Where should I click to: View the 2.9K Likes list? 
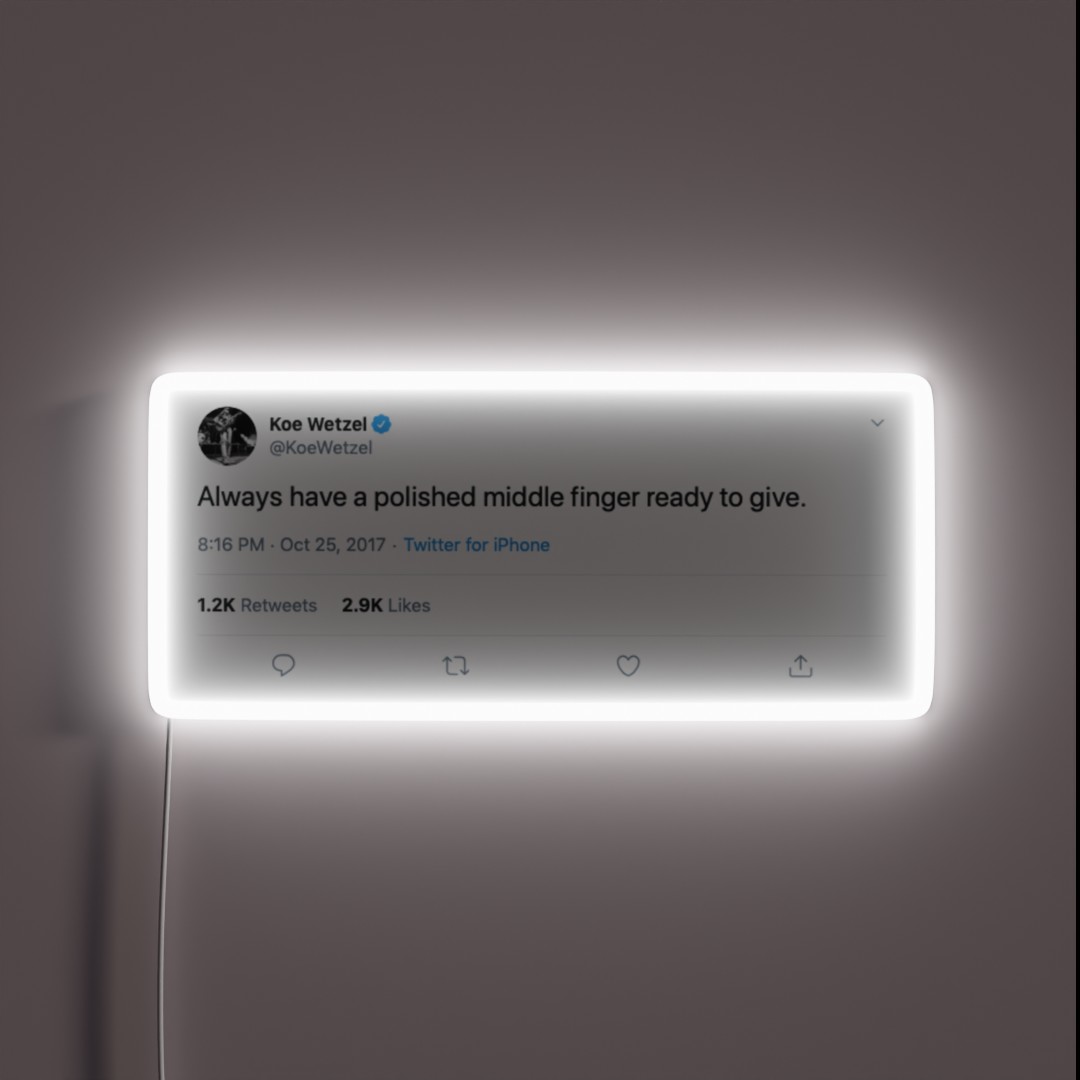[x=386, y=605]
